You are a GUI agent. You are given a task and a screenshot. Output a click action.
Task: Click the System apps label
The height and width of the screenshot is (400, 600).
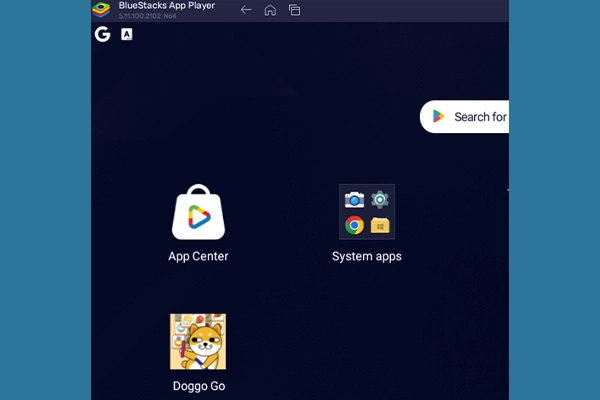[367, 256]
